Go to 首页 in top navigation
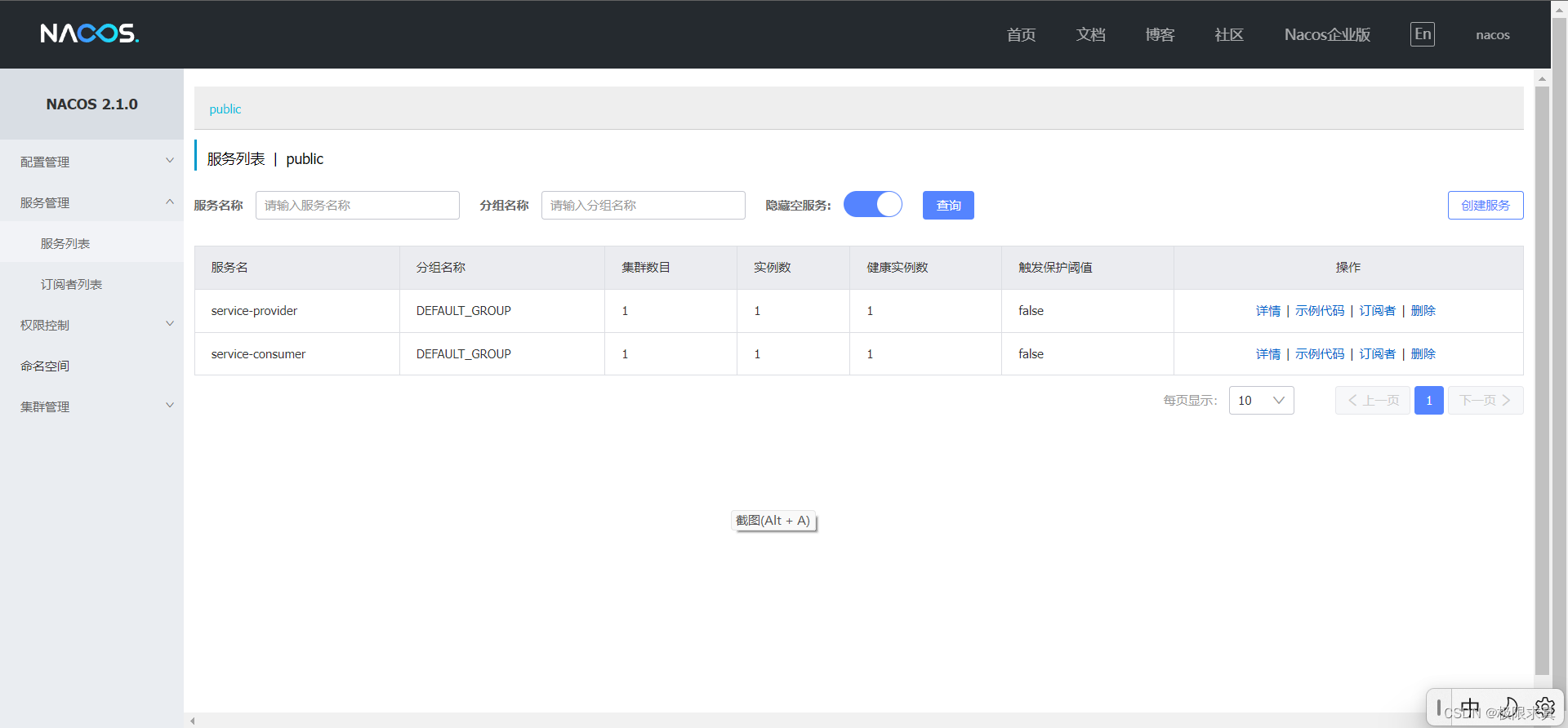Image resolution: width=1568 pixels, height=728 pixels. (1021, 34)
